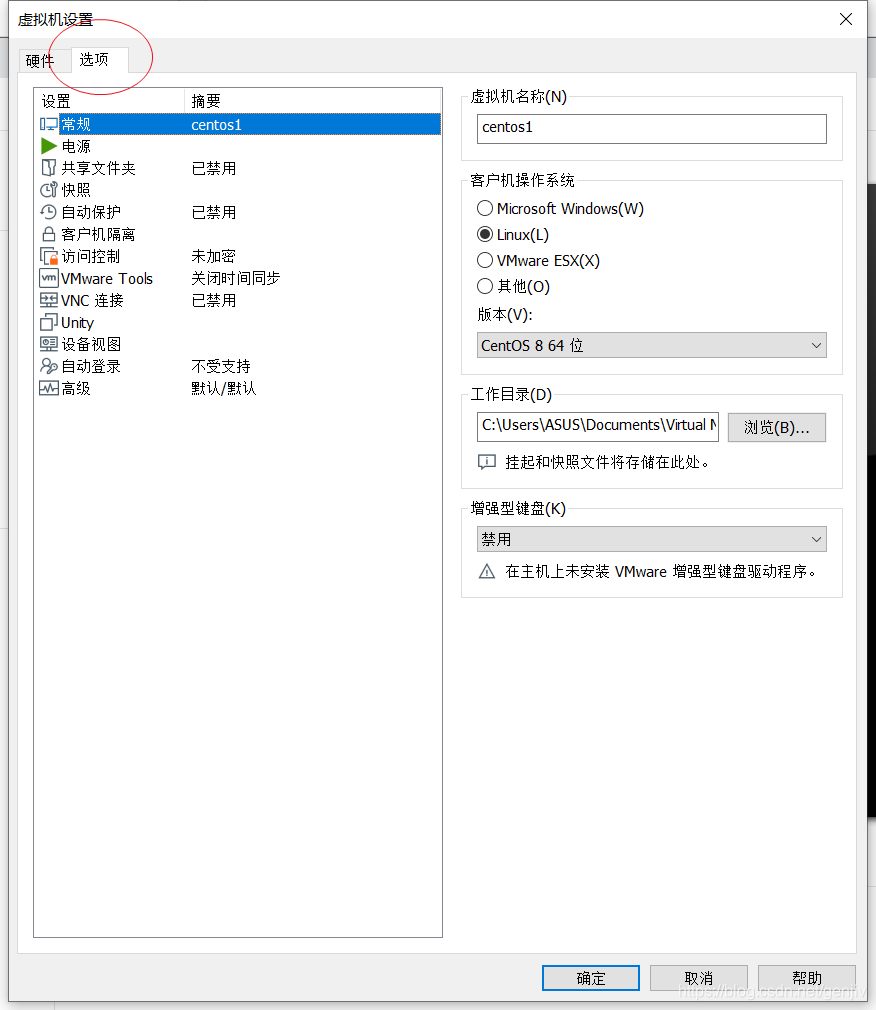The height and width of the screenshot is (1010, 876).
Task: Select the 快照 row label
Action: click(76, 190)
